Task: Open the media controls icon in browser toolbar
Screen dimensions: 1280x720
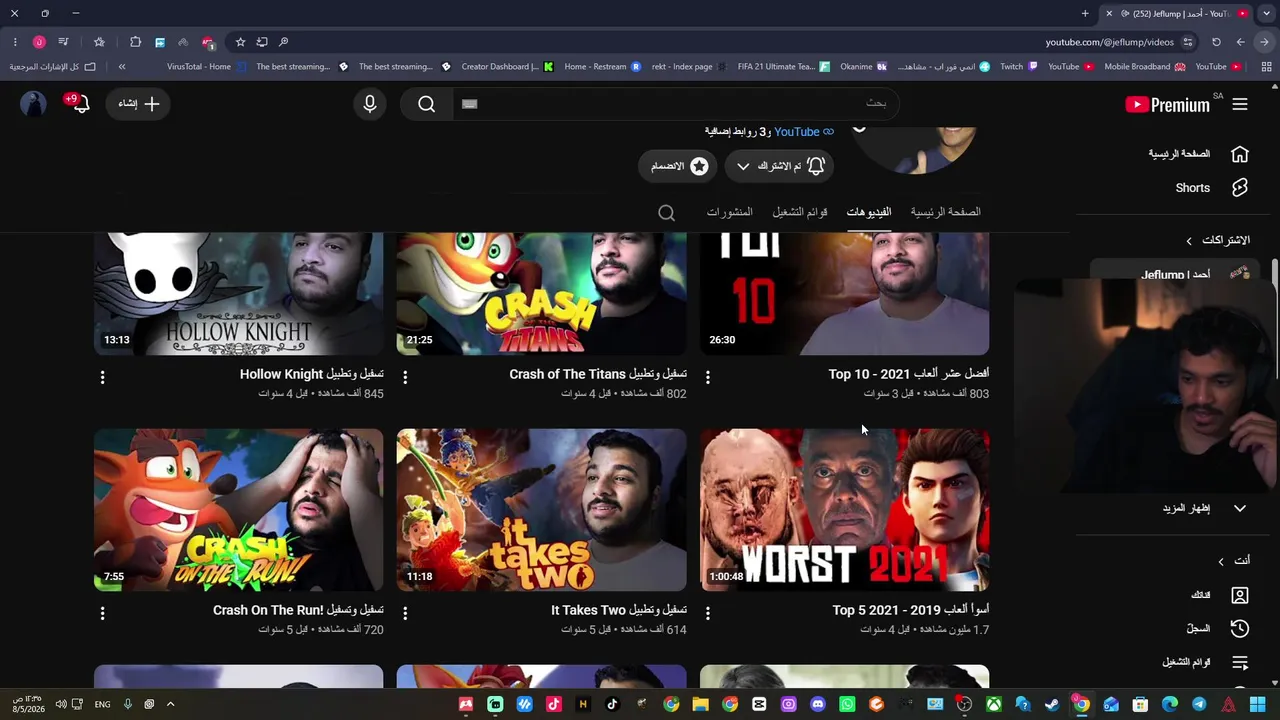Action: tap(63, 42)
